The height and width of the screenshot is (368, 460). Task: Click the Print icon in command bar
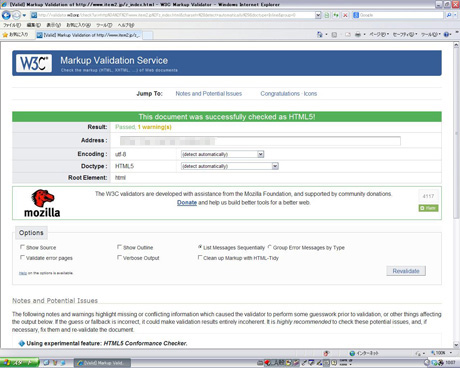[358, 35]
